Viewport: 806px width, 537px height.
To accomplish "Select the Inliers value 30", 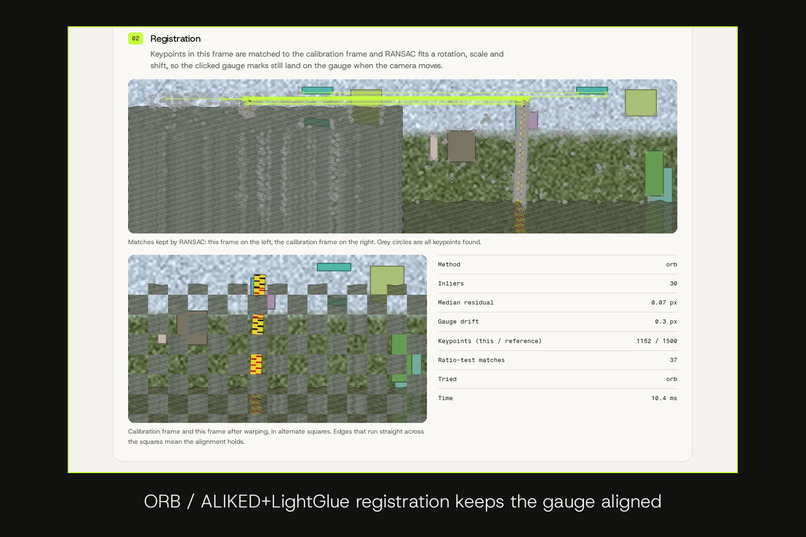I will [x=673, y=284].
